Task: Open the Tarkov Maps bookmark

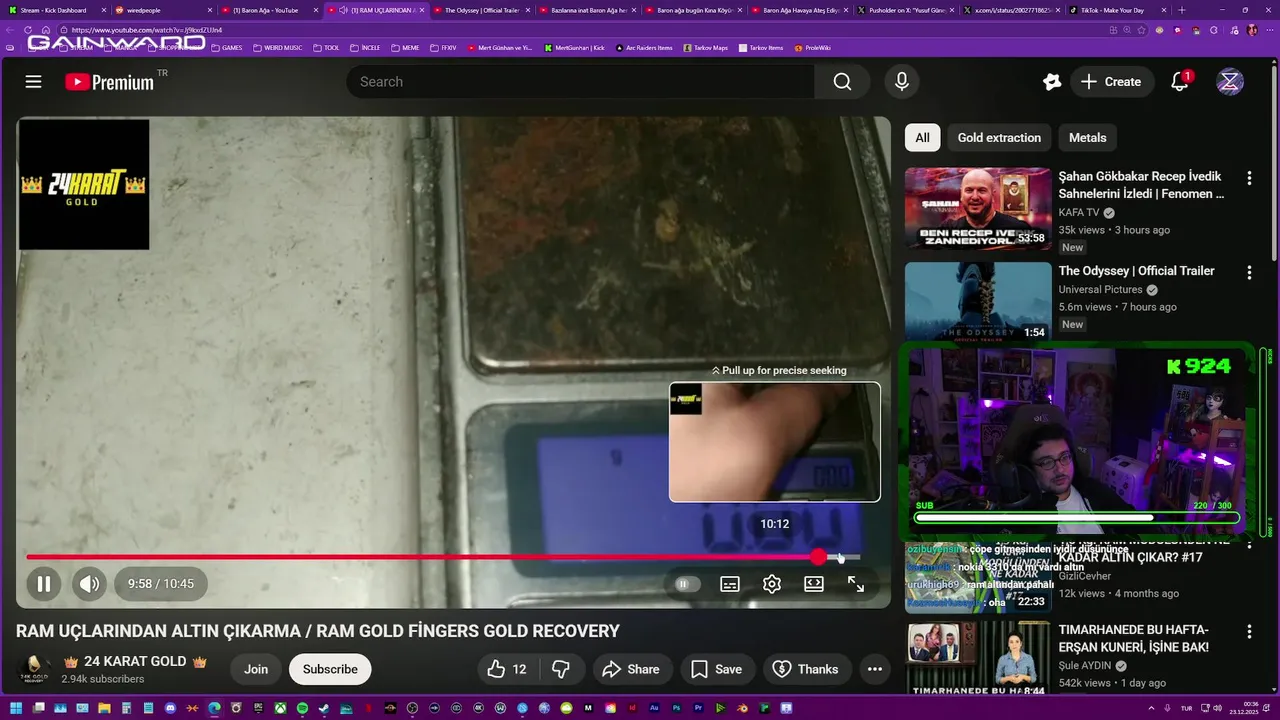Action: pos(706,48)
